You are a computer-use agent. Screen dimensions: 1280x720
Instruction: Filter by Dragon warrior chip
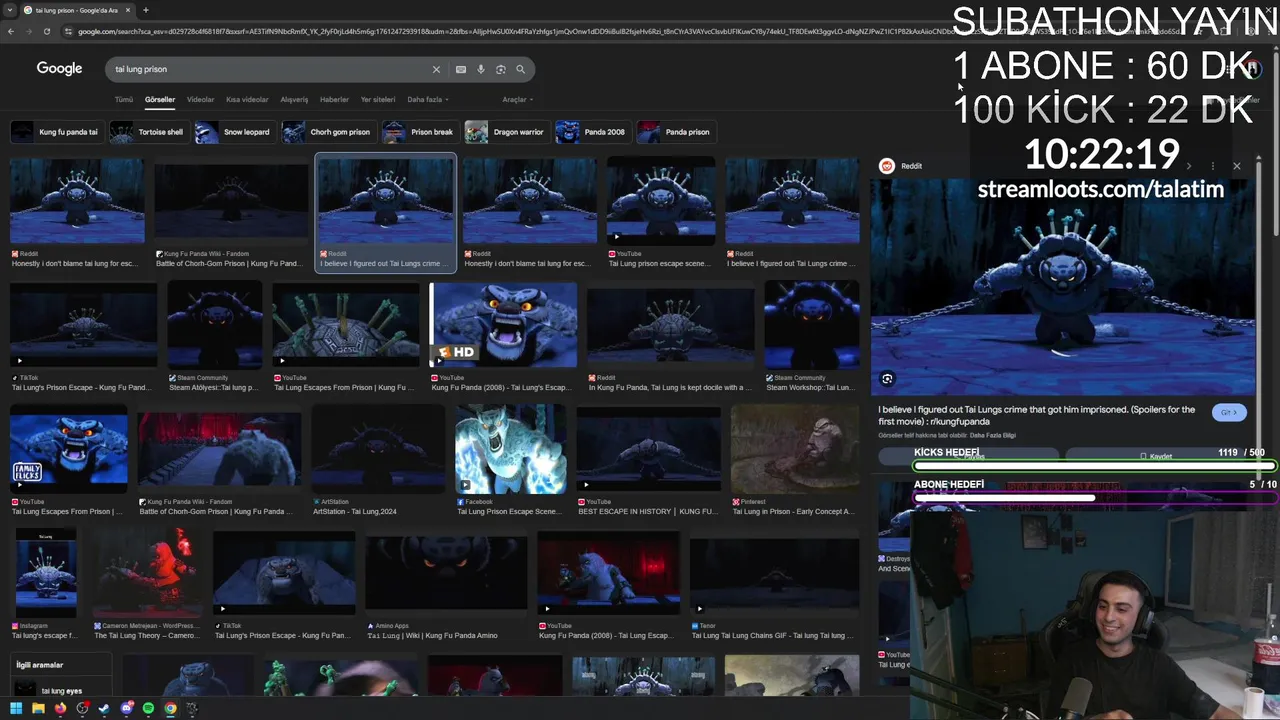[x=506, y=132]
